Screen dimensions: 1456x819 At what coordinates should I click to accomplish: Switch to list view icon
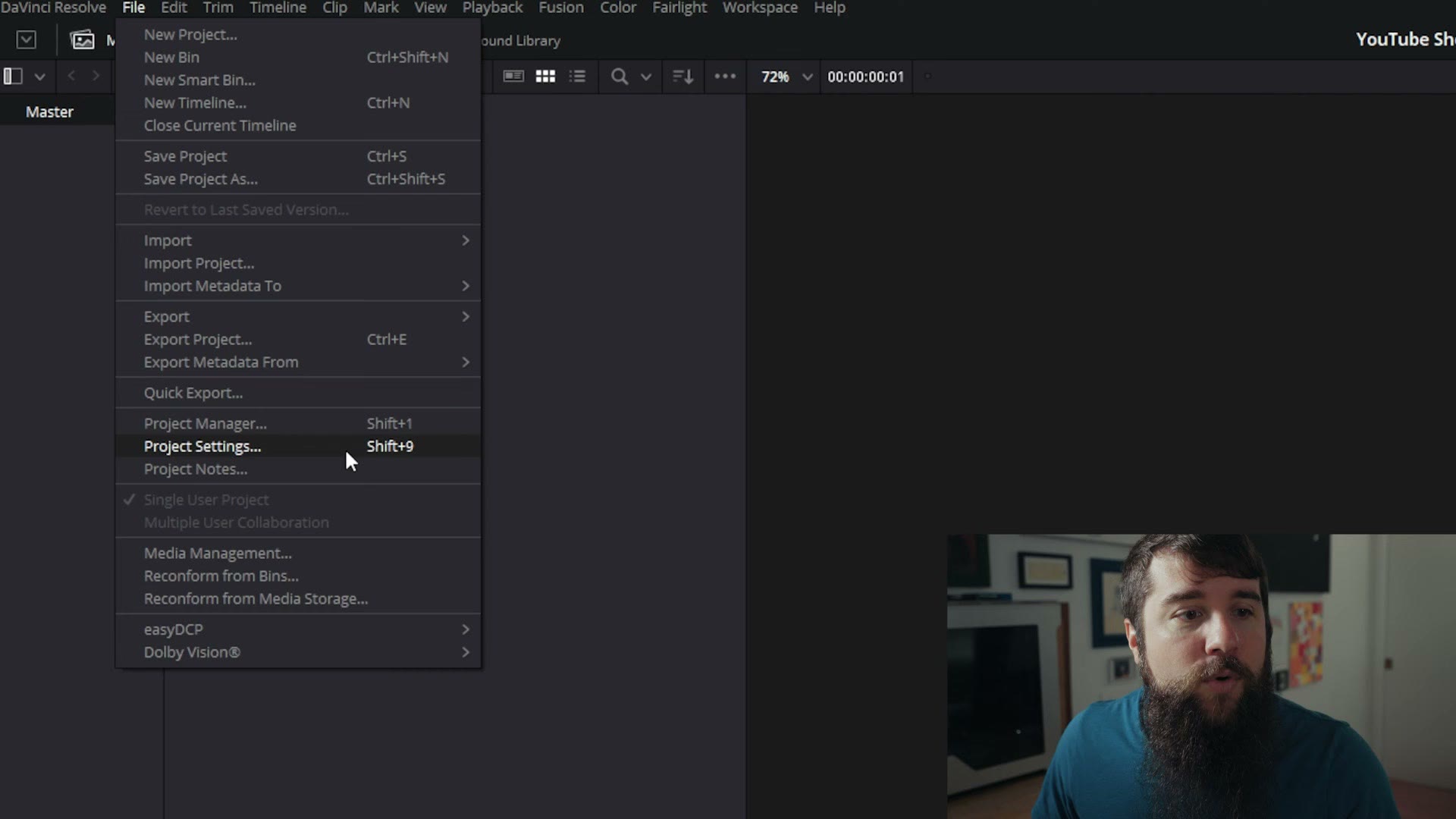577,76
